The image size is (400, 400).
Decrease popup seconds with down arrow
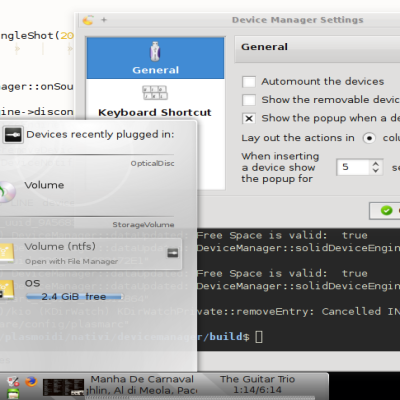click(376, 171)
